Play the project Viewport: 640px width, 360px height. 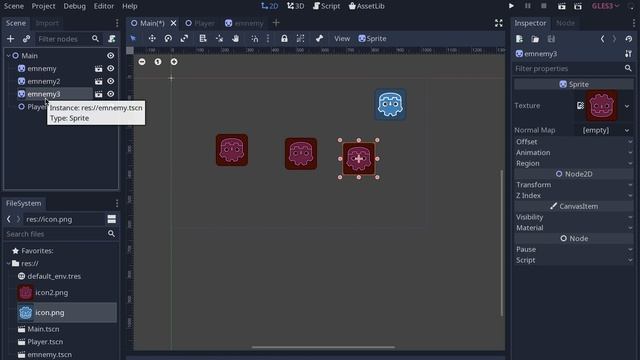[x=511, y=6]
